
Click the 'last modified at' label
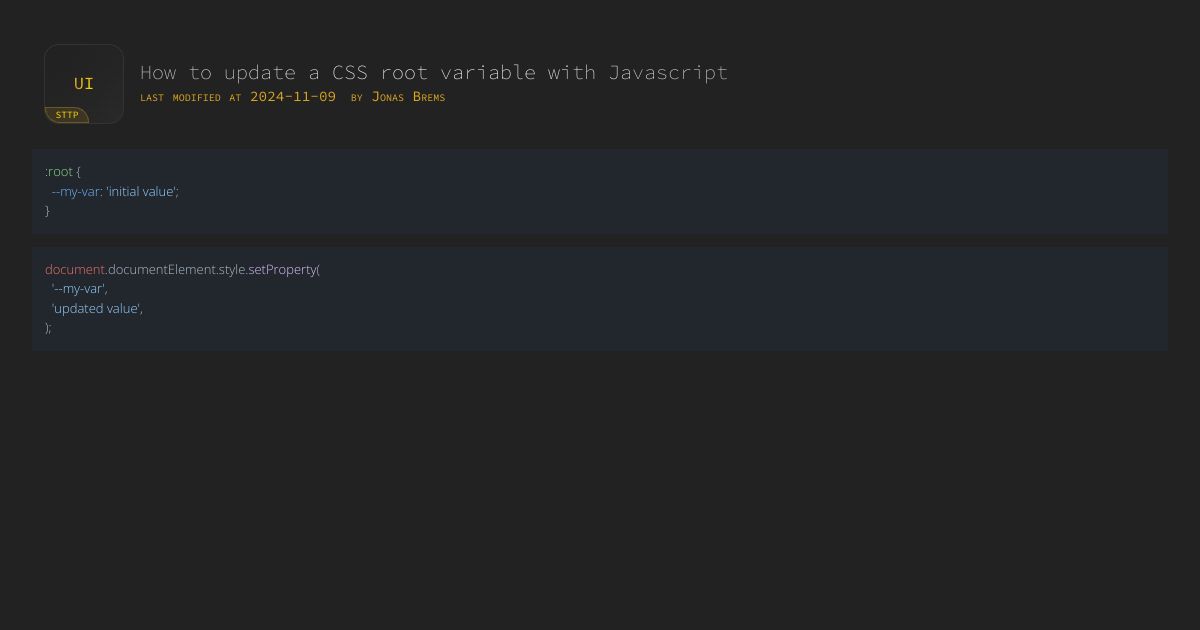click(190, 98)
